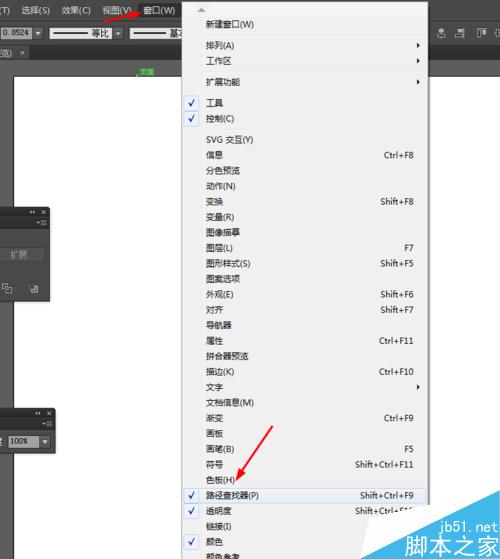Choose 对齐 menu item

click(x=305, y=310)
